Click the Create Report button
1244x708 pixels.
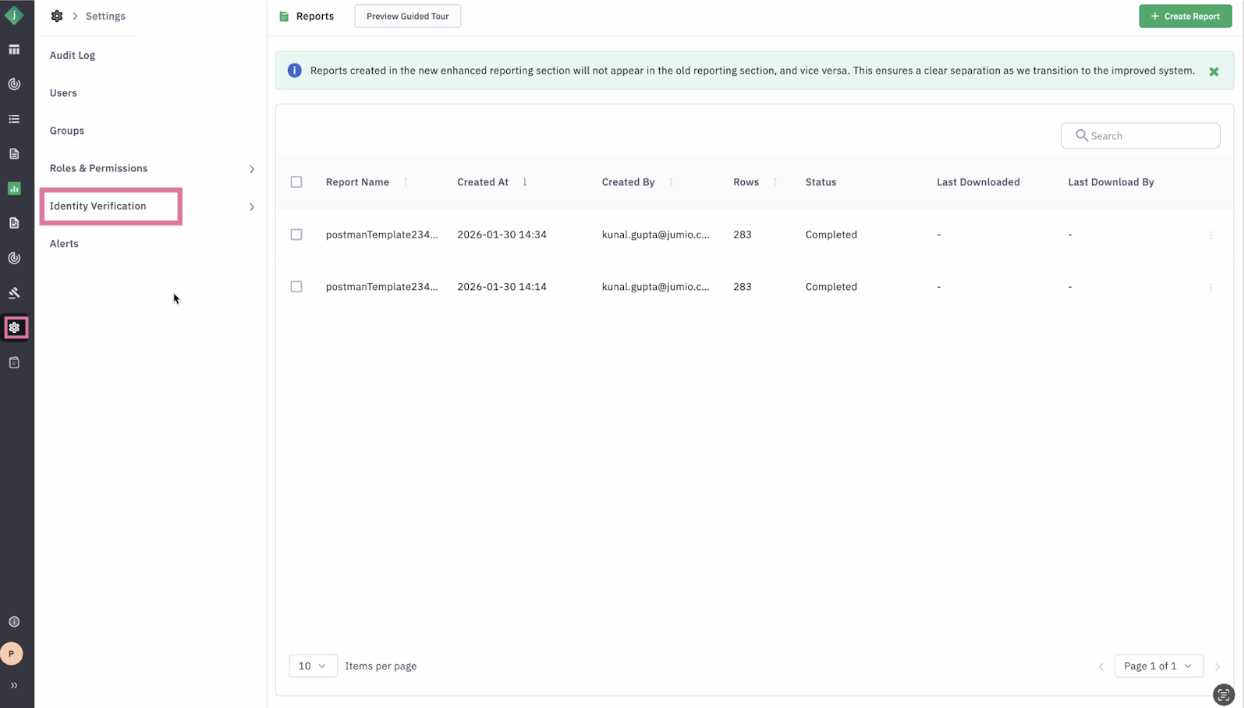1185,16
